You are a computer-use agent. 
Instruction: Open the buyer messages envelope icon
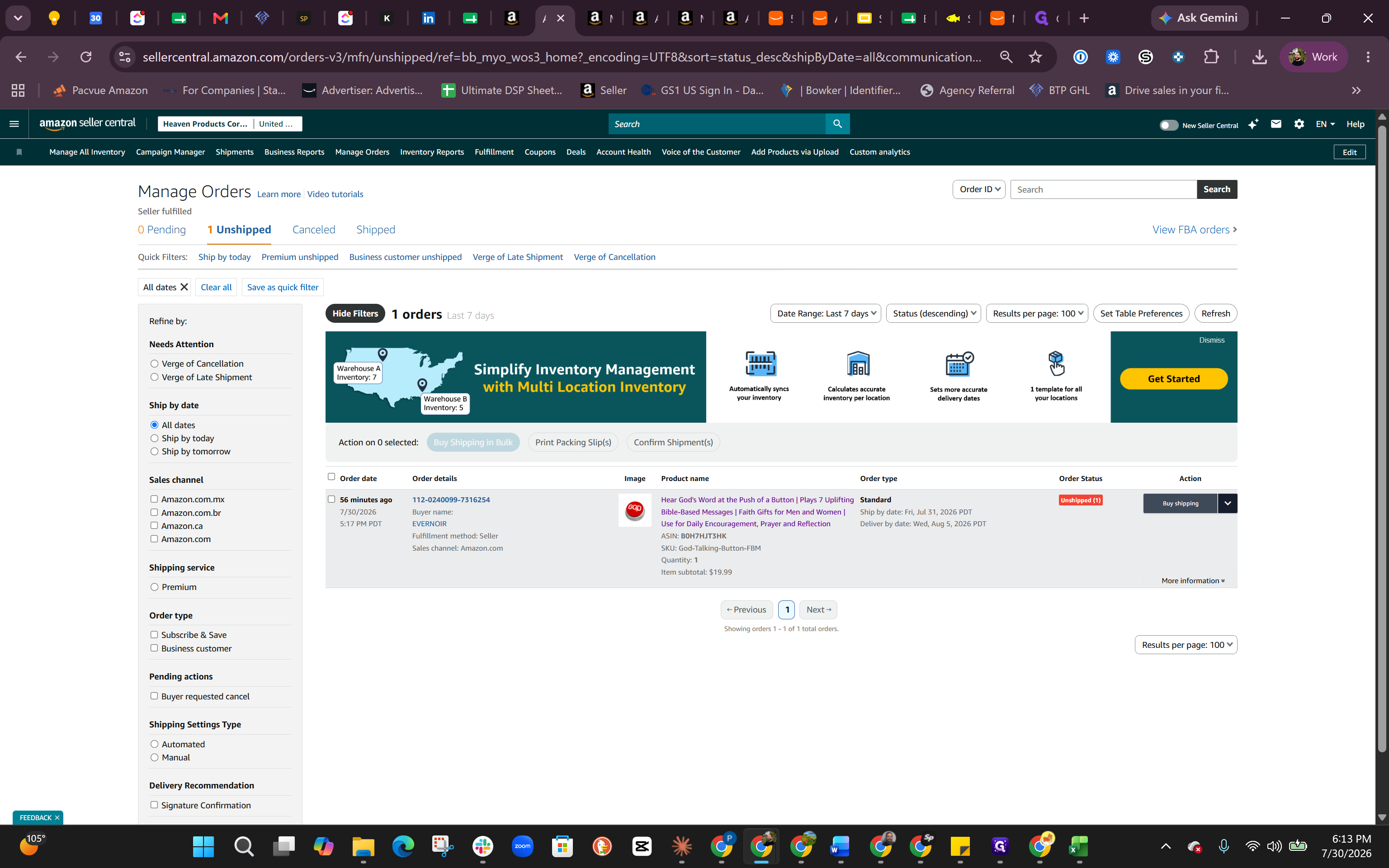[1276, 124]
